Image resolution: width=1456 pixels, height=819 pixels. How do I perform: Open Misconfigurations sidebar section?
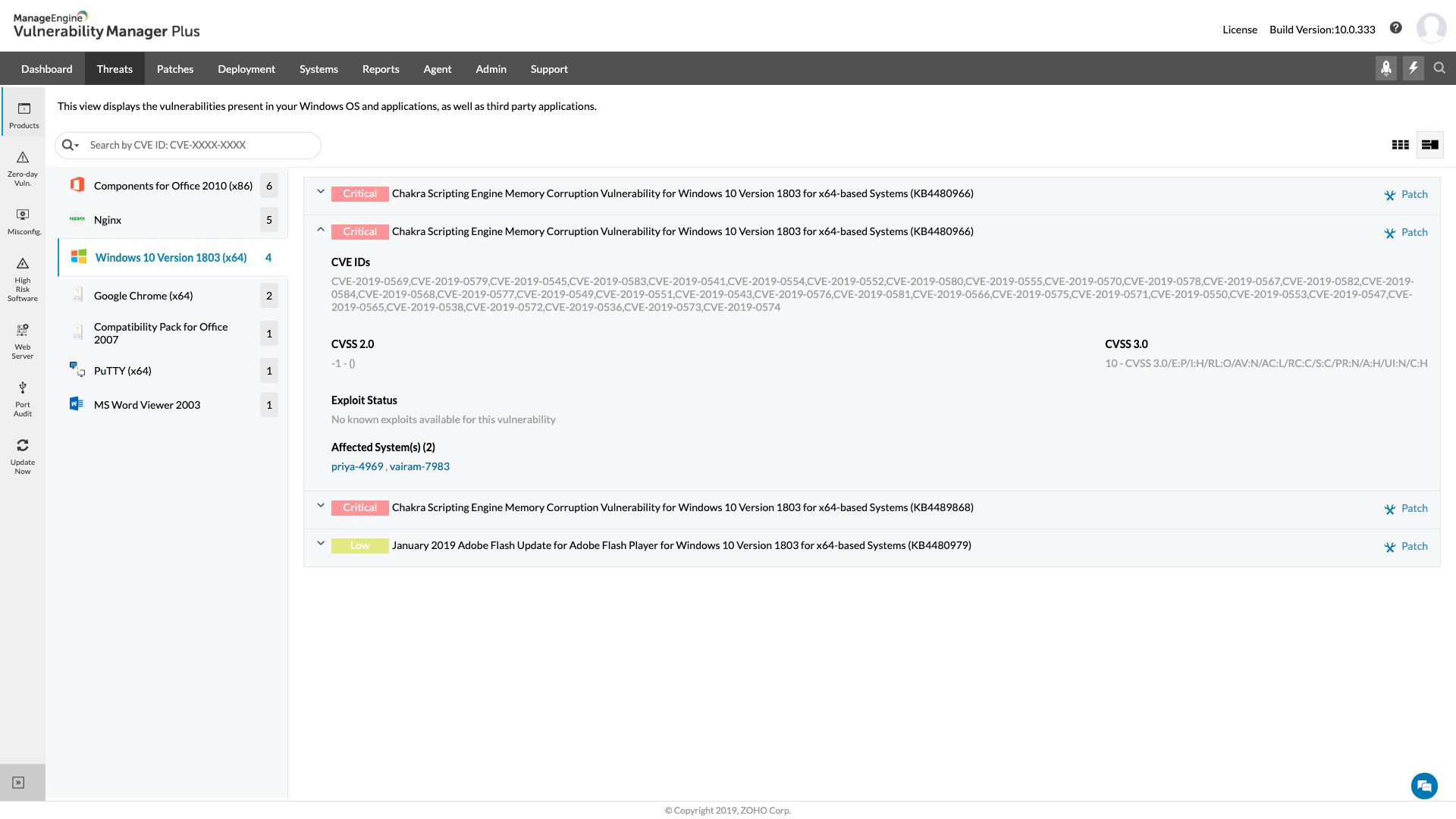[x=24, y=222]
